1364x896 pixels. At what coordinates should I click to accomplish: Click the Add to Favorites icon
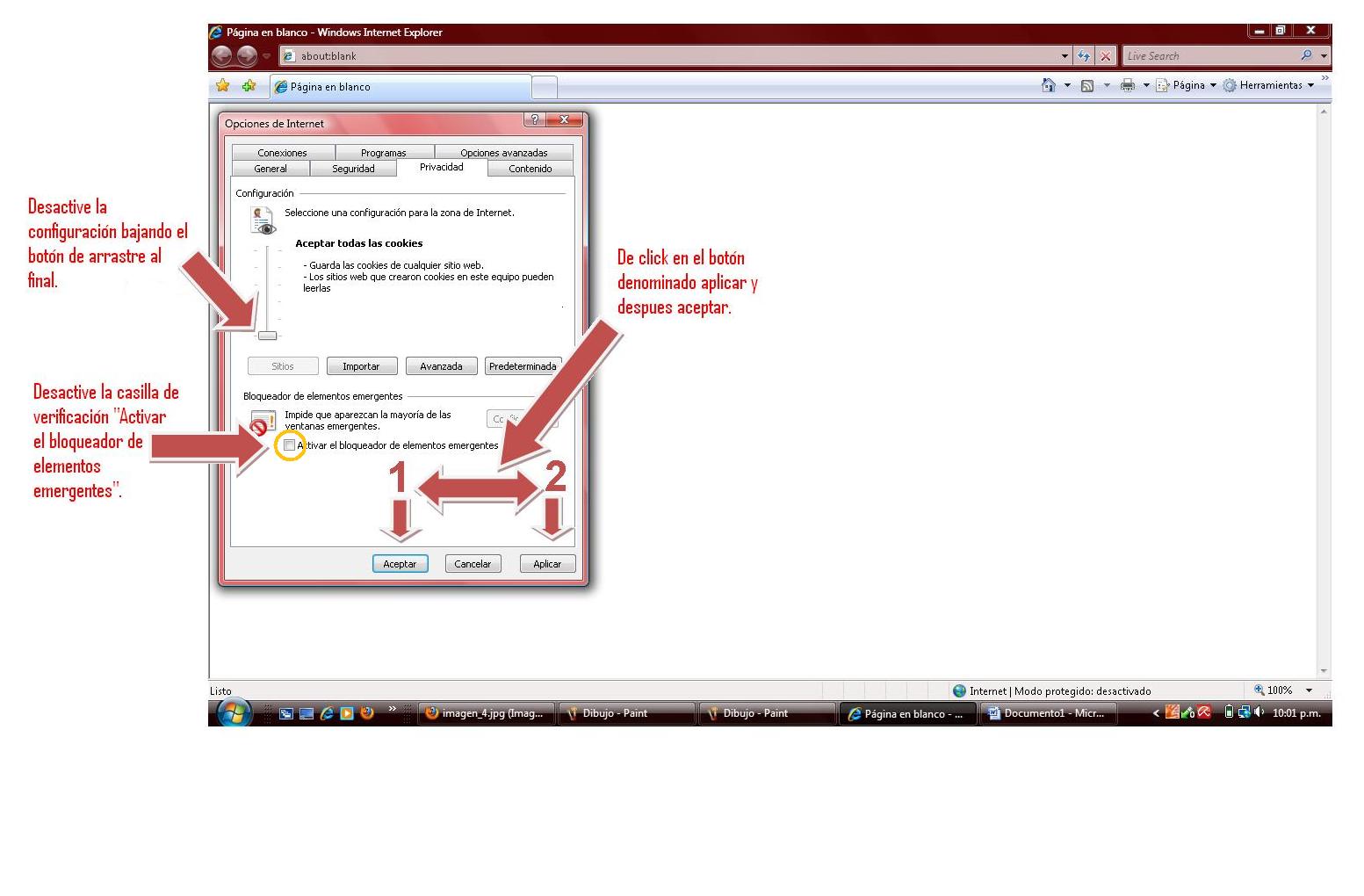pos(249,85)
